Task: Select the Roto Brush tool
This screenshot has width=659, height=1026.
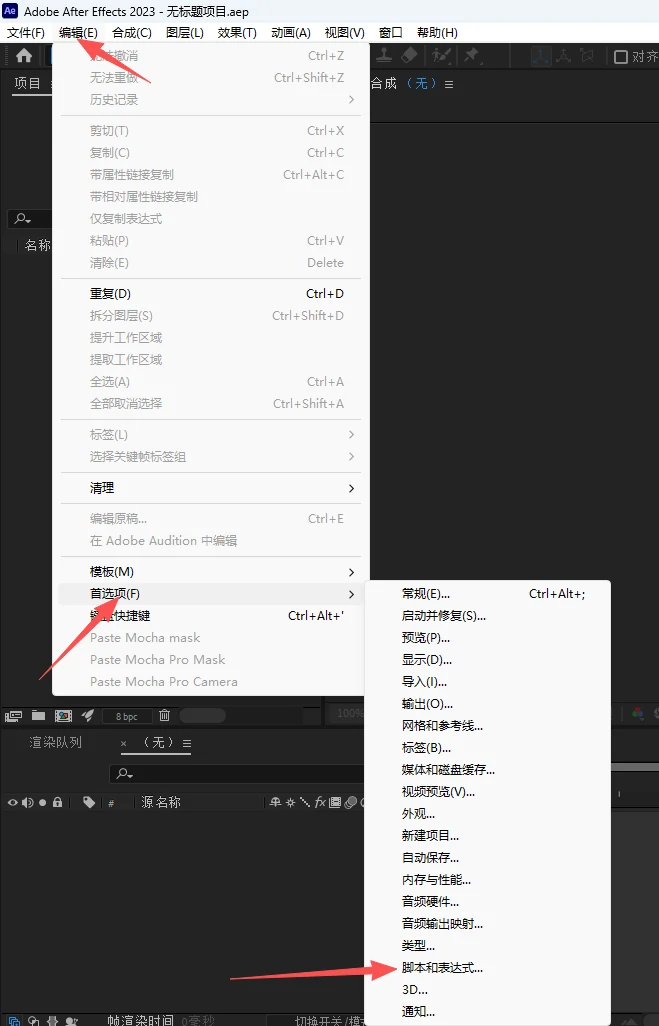Action: click(x=442, y=56)
